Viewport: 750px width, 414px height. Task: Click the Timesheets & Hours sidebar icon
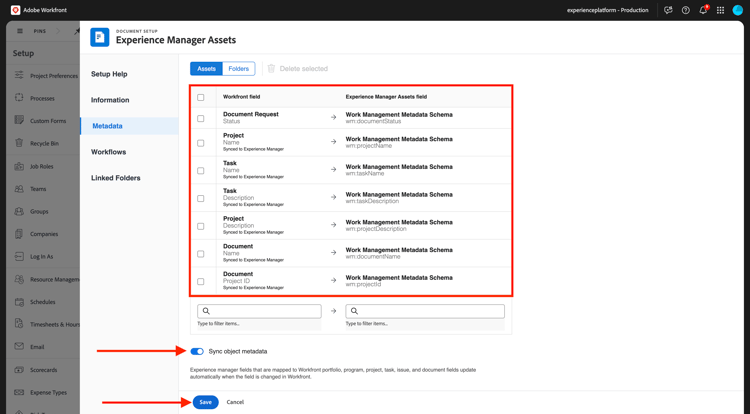(19, 324)
